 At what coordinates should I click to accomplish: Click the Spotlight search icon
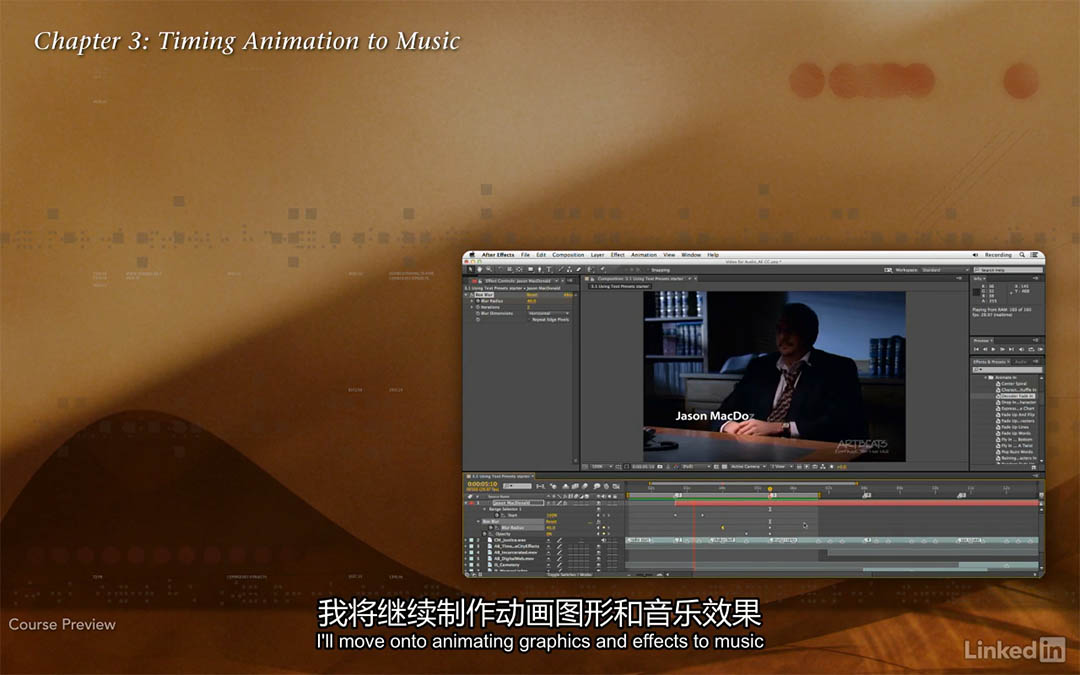pyautogui.click(x=1022, y=255)
